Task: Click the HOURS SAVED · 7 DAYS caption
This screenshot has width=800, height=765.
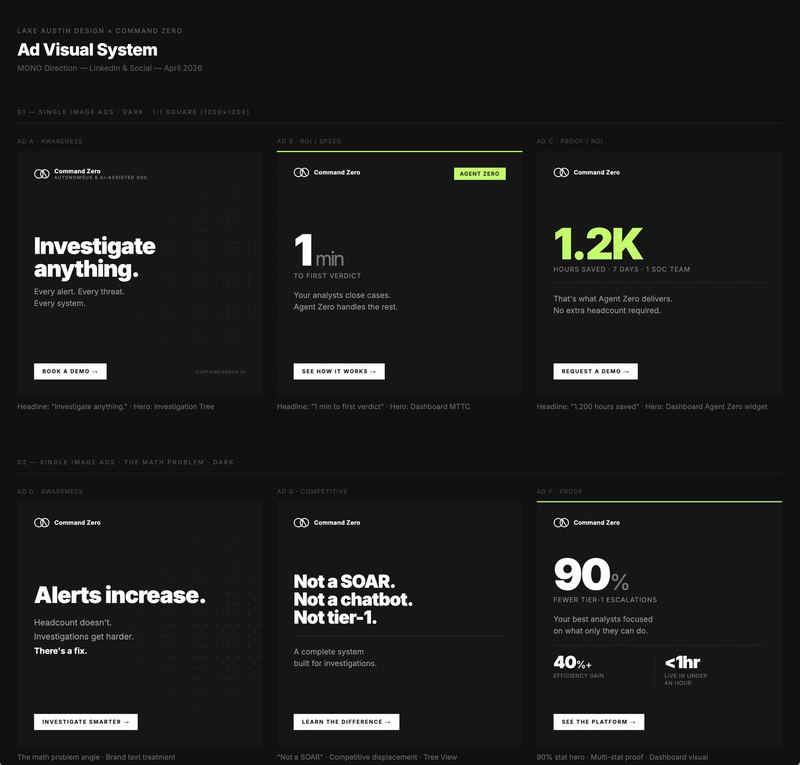Action: [x=622, y=269]
